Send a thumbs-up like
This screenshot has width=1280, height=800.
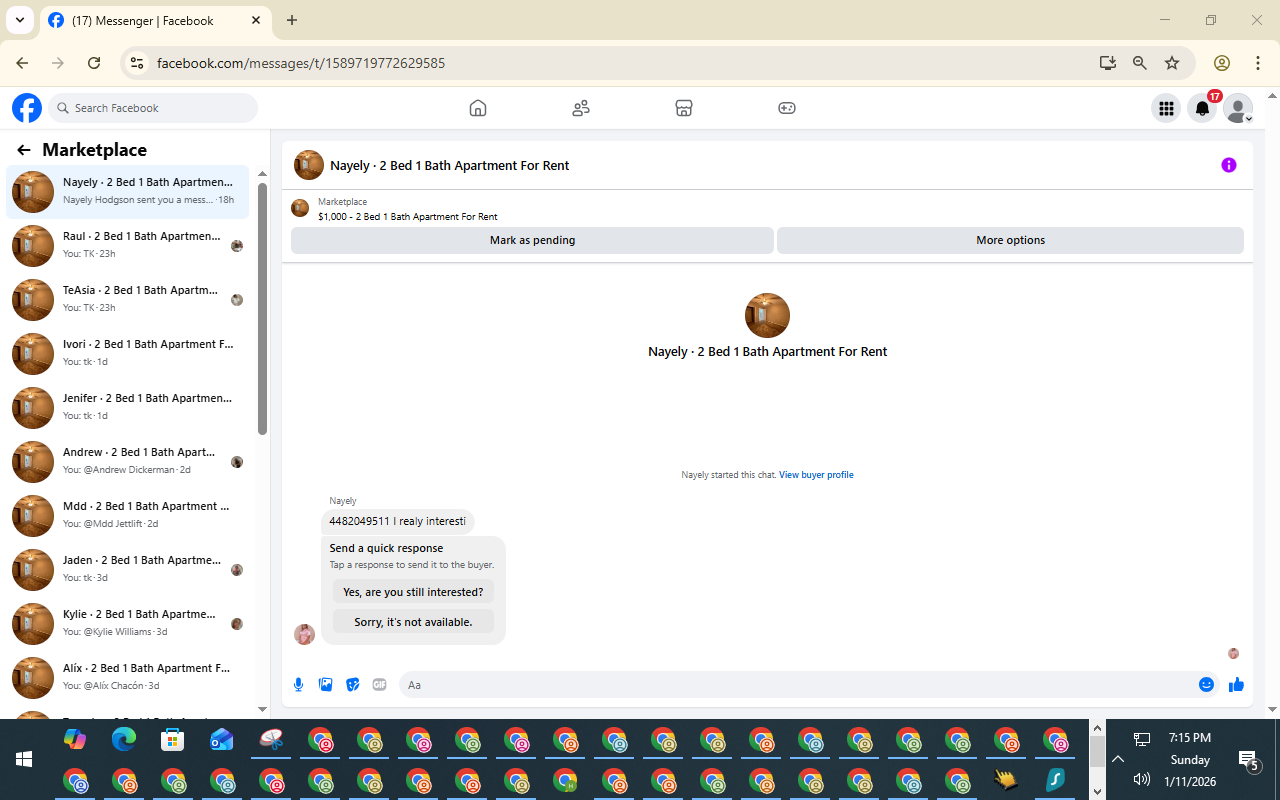[1236, 685]
